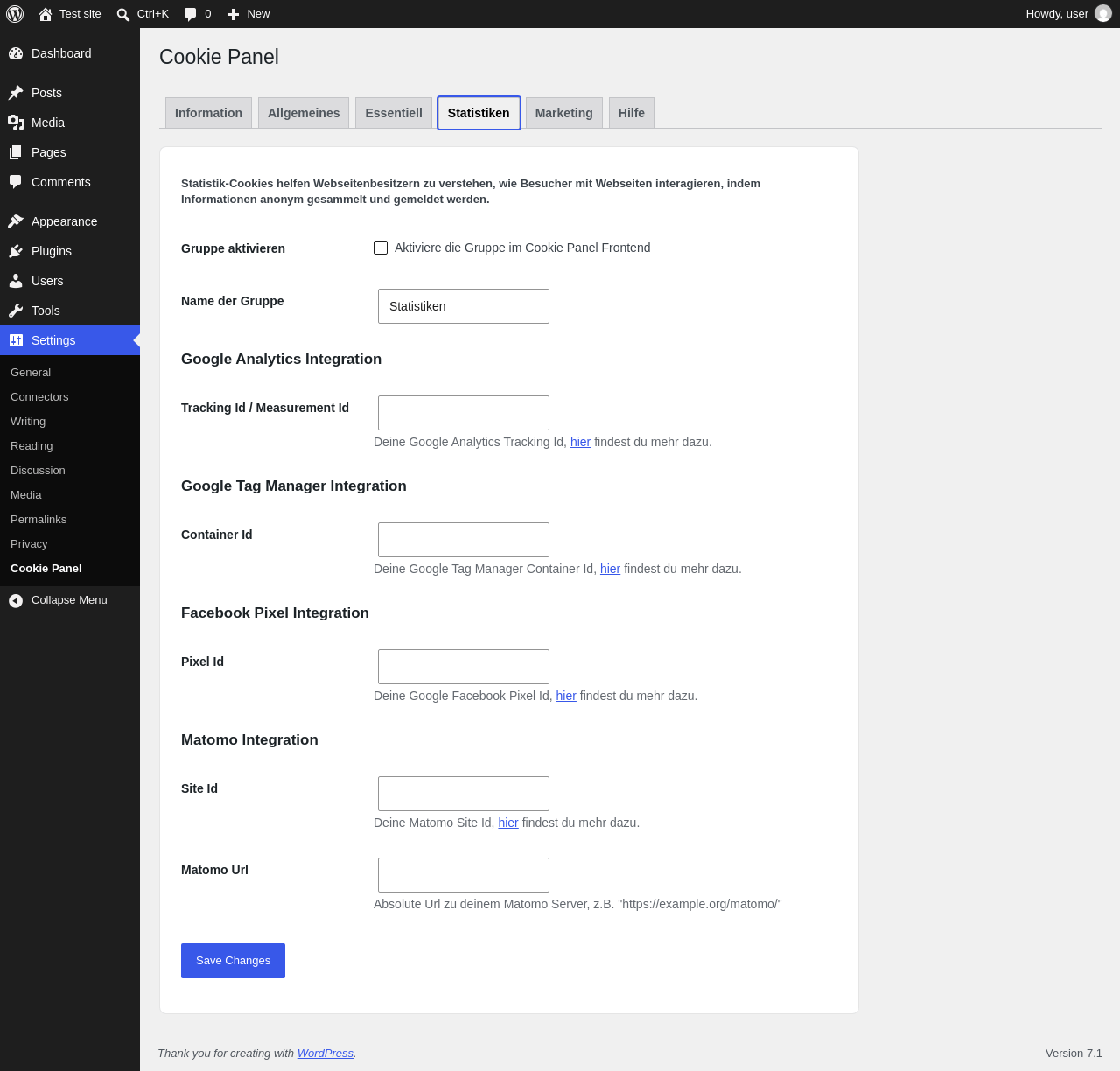Switch to the Marketing tab
Viewport: 1120px width, 1071px height.
pyautogui.click(x=564, y=113)
